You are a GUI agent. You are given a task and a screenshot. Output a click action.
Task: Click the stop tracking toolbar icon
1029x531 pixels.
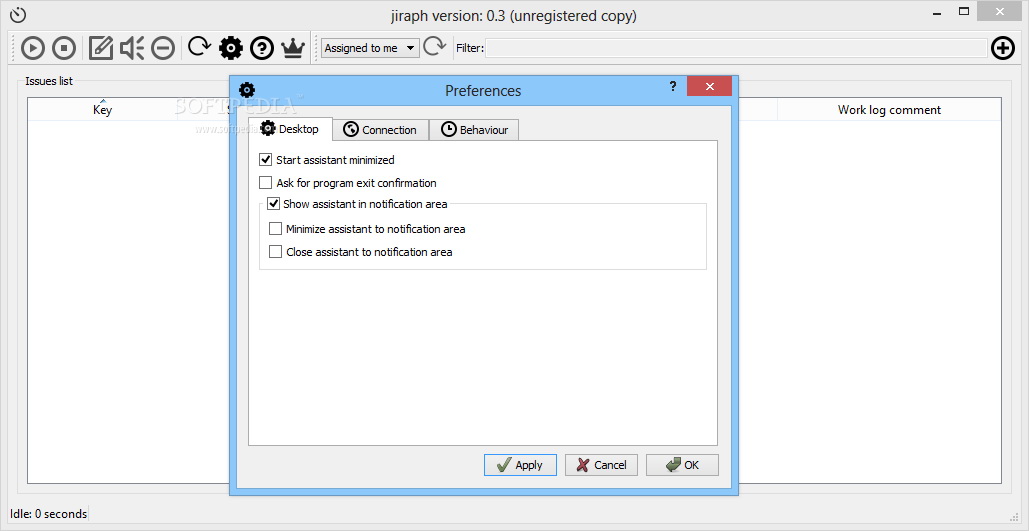[x=64, y=48]
